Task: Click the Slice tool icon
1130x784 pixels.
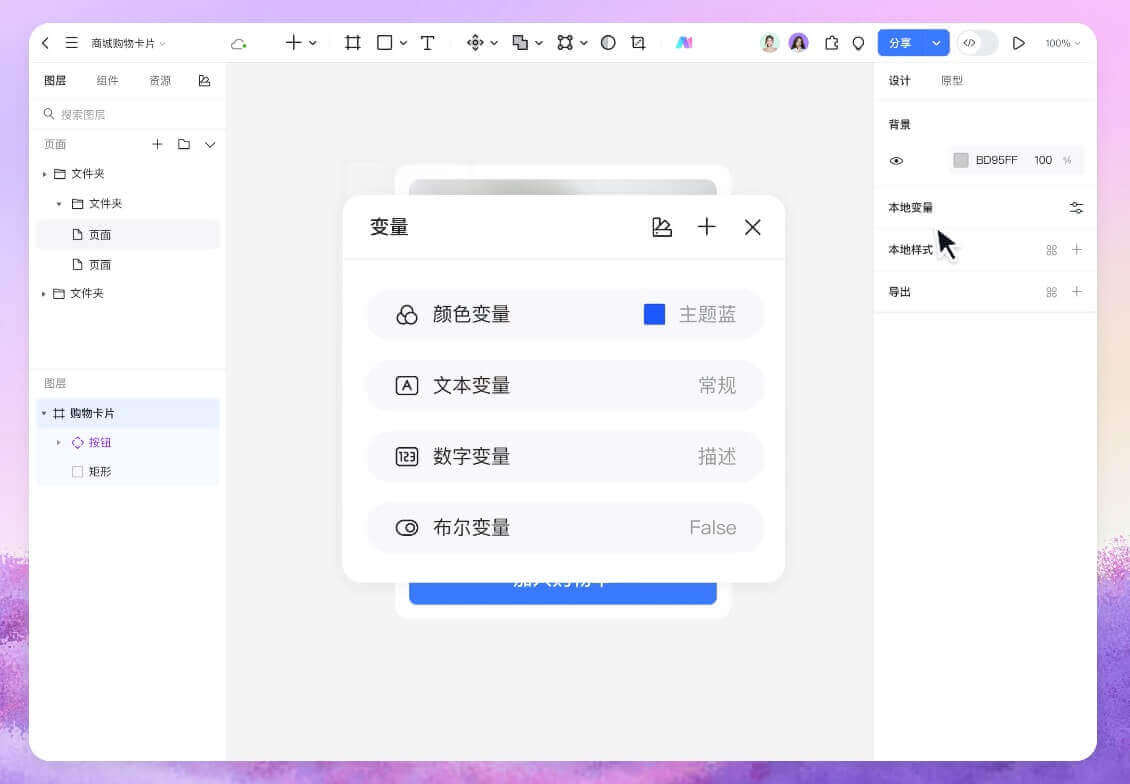Action: 638,43
